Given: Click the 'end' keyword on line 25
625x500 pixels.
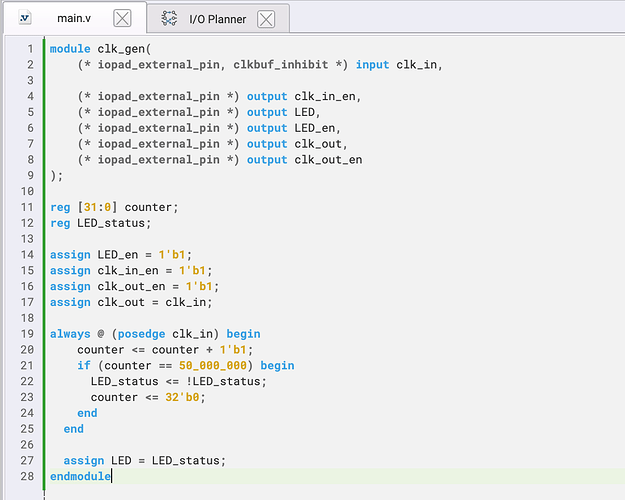Looking at the screenshot, I should (x=73, y=429).
